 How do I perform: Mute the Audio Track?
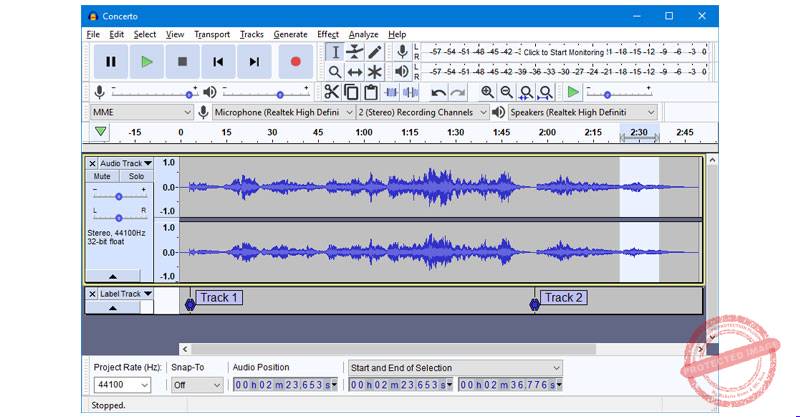pyautogui.click(x=102, y=176)
